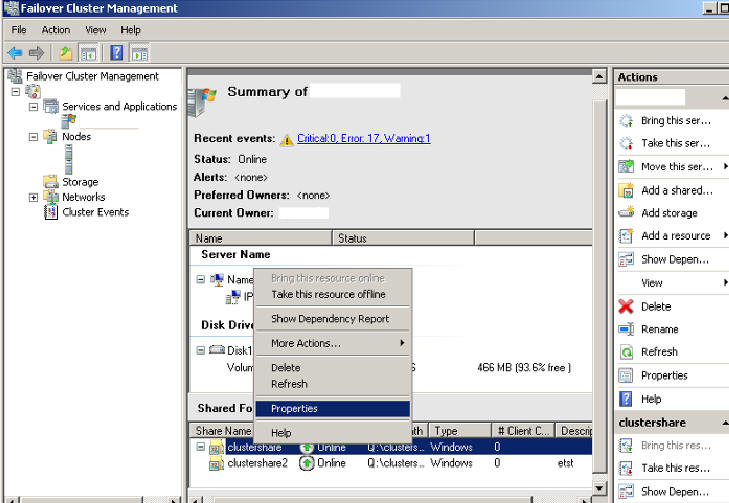This screenshot has height=503, width=729.
Task: Open the Action menu
Action: [x=56, y=30]
